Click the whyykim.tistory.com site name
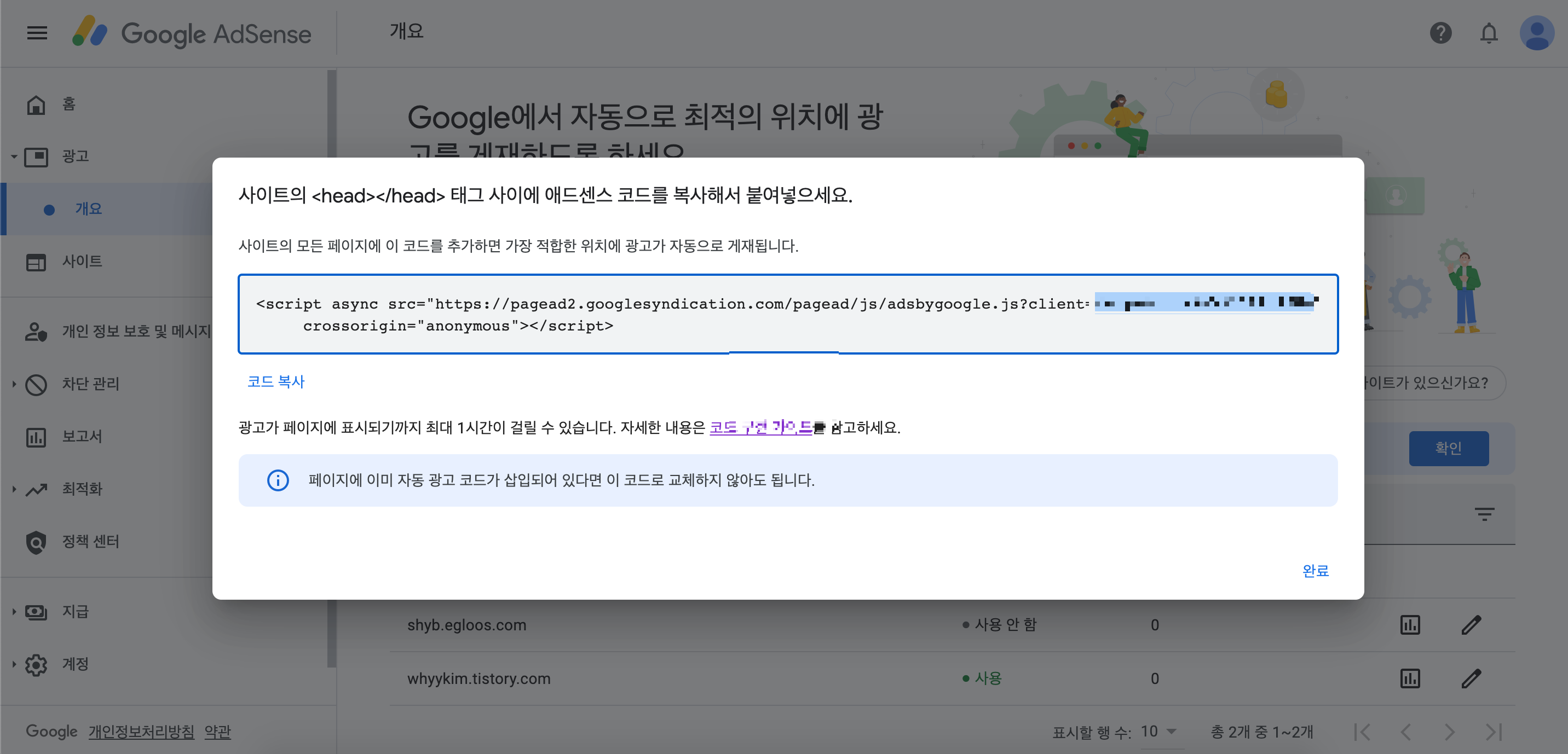The height and width of the screenshot is (754, 1568). 479,678
